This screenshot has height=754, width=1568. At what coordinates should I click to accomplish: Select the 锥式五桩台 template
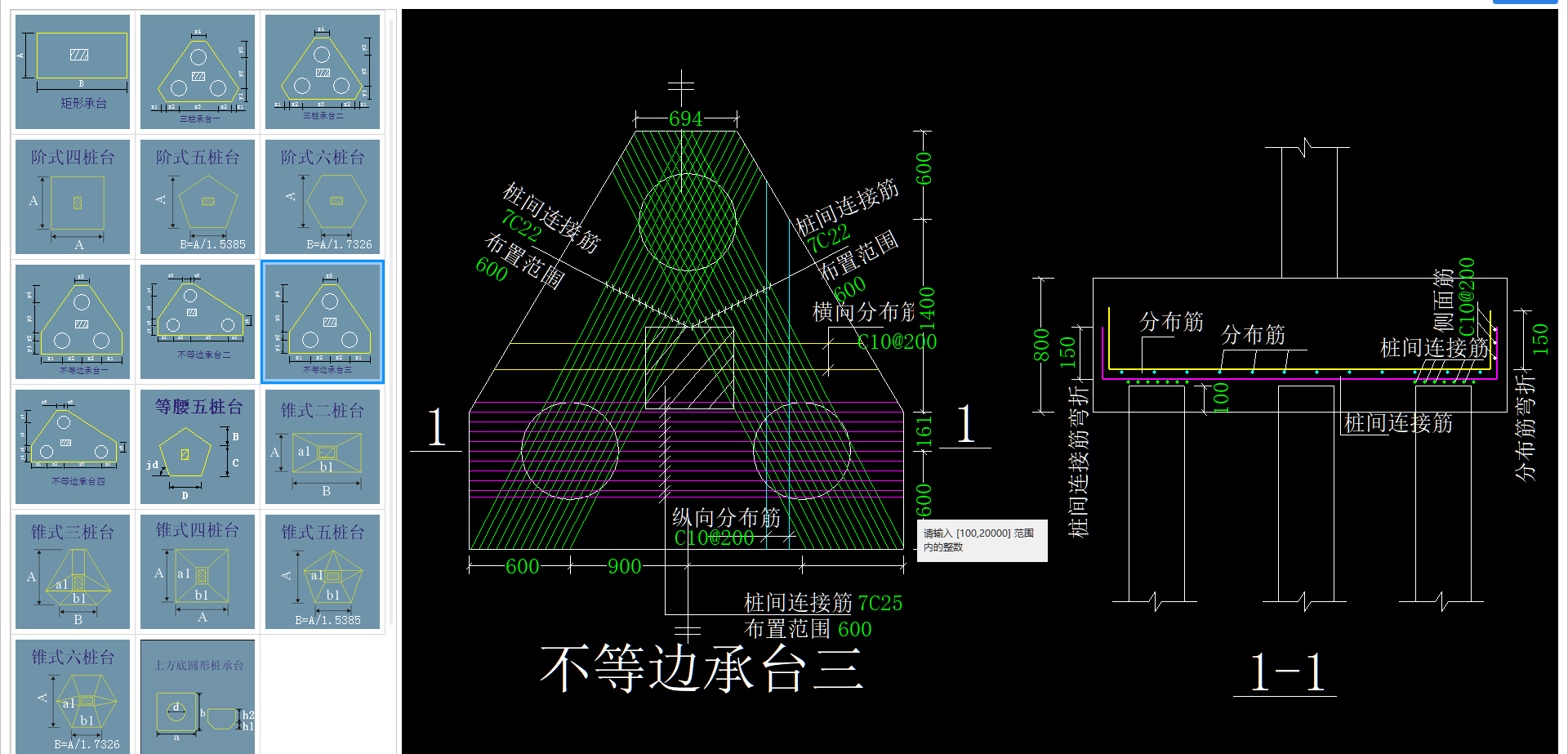click(x=323, y=572)
